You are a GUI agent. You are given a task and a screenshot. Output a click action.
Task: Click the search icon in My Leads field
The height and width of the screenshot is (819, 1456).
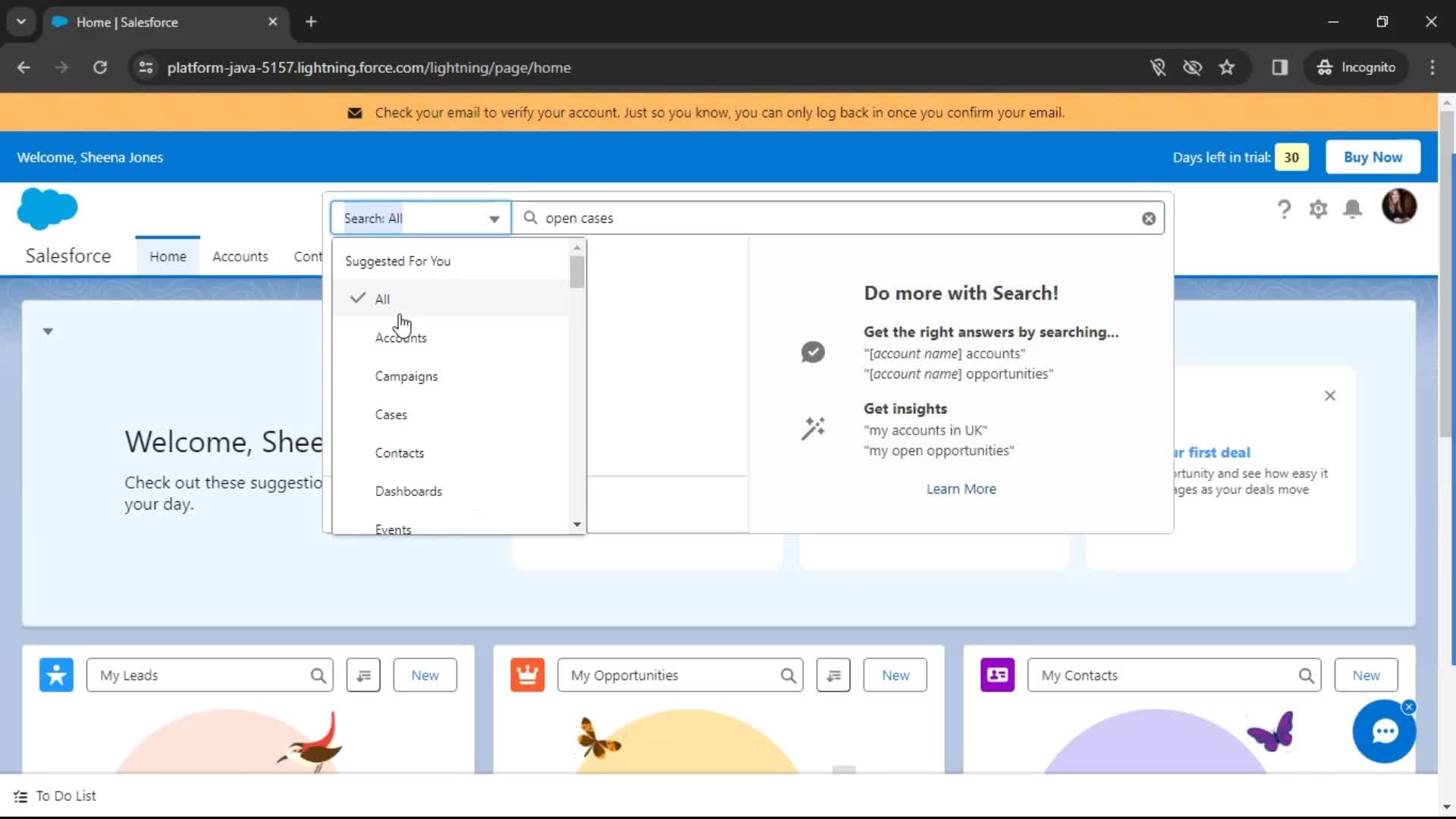point(318,676)
